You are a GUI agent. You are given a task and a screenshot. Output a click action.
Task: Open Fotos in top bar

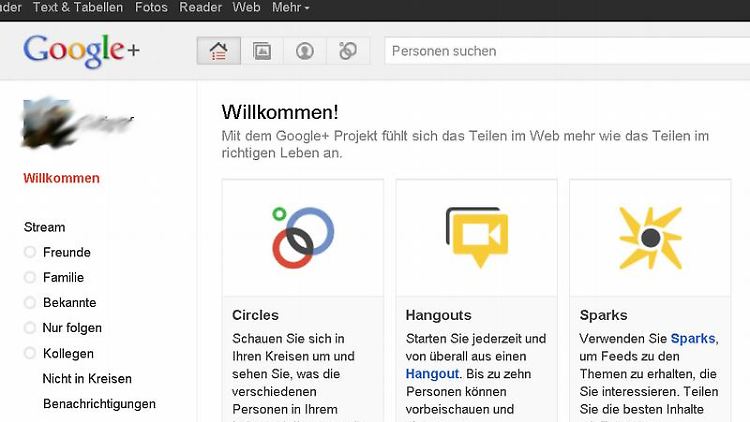click(x=151, y=7)
